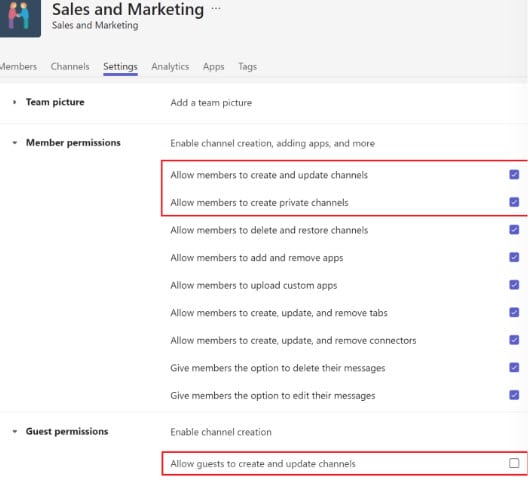
Task: Toggle option for members to edit their messages
Action: tap(514, 395)
